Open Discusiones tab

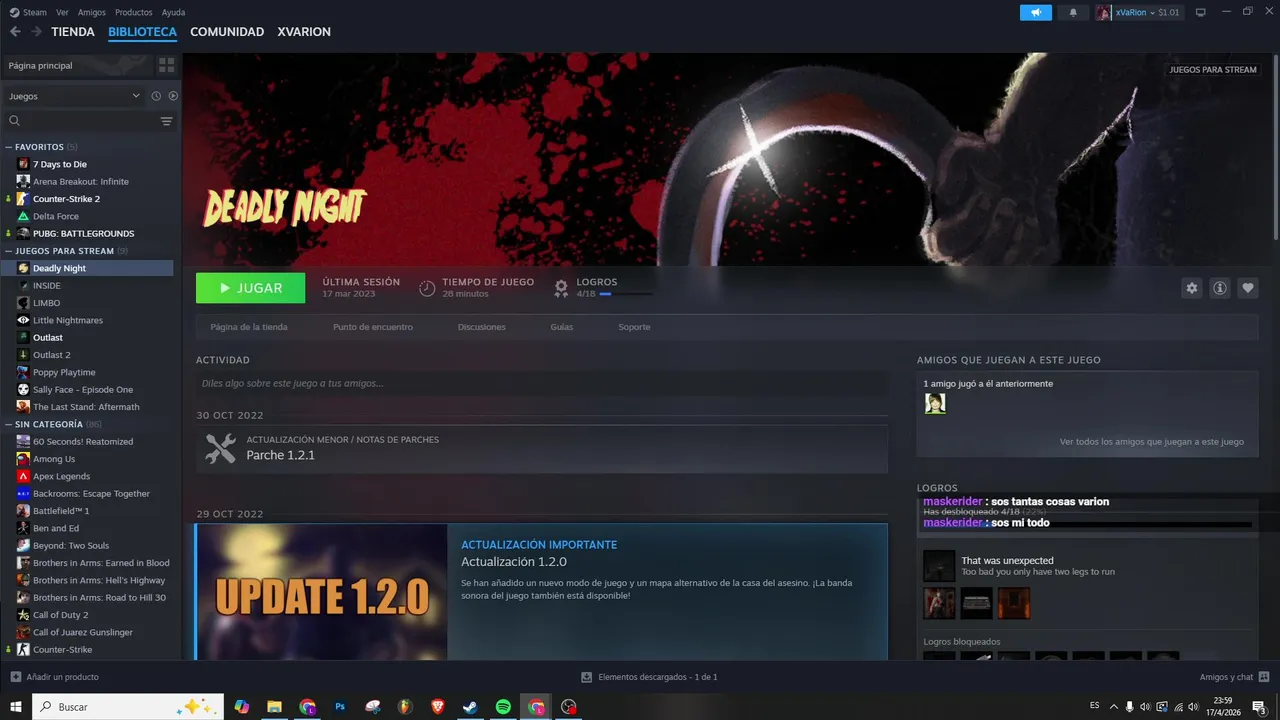[x=481, y=327]
